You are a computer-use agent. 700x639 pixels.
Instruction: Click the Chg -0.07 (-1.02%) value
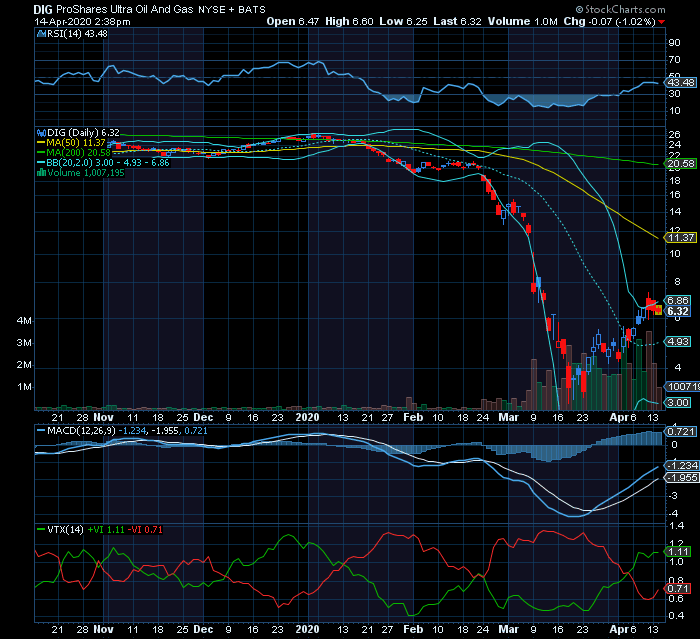pyautogui.click(x=609, y=21)
